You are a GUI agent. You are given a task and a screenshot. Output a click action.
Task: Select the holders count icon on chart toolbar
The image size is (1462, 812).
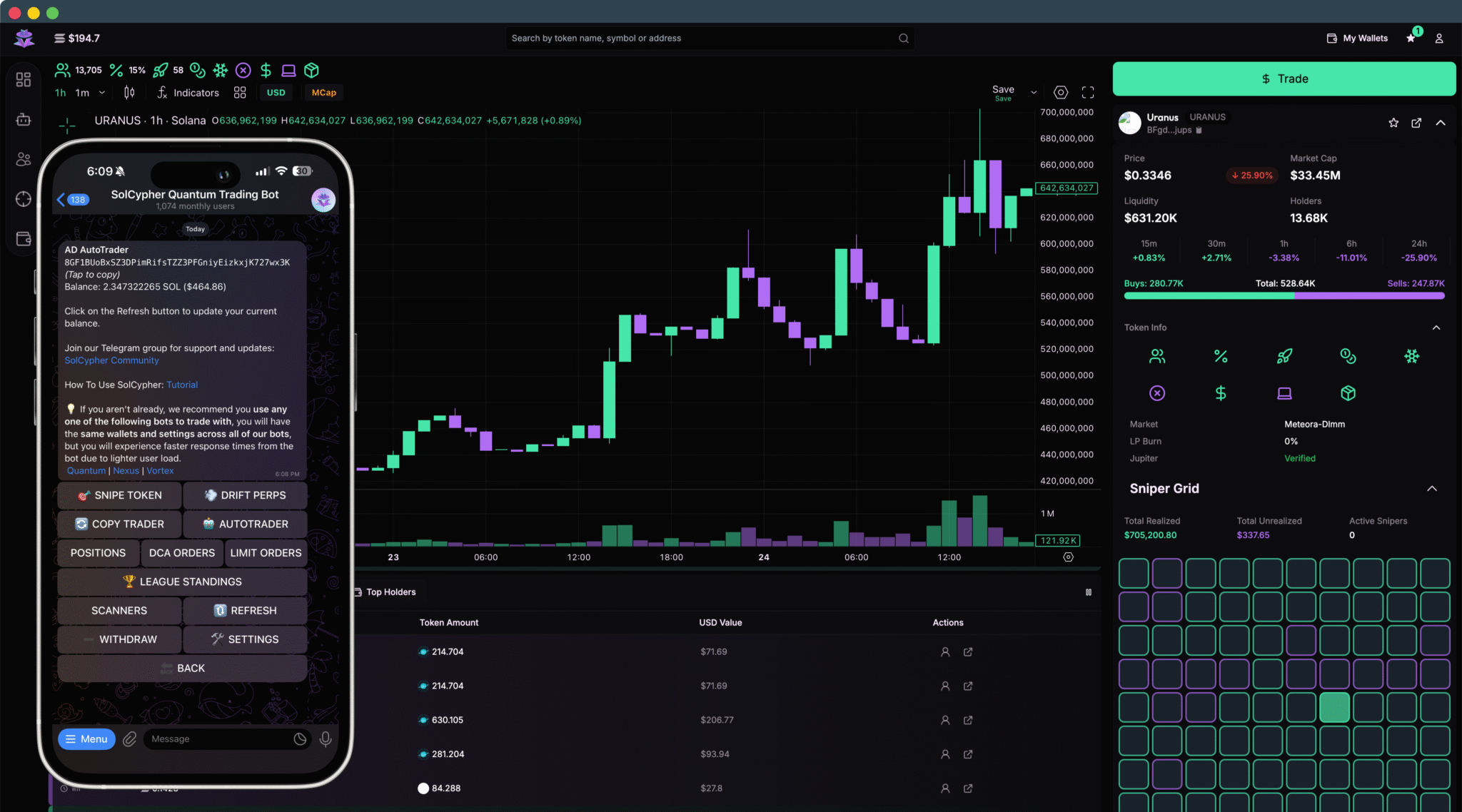61,70
